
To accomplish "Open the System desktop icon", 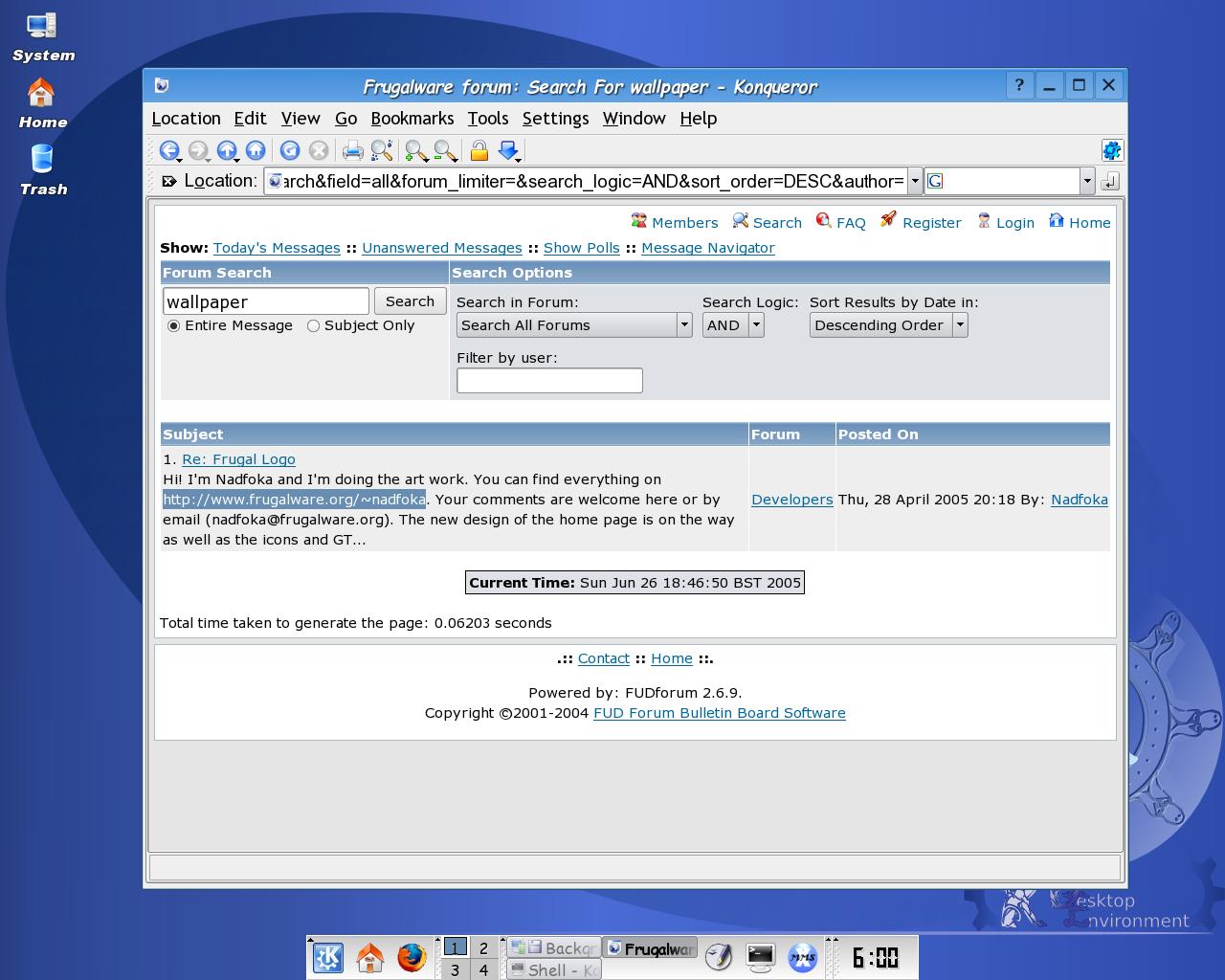I will (x=43, y=37).
